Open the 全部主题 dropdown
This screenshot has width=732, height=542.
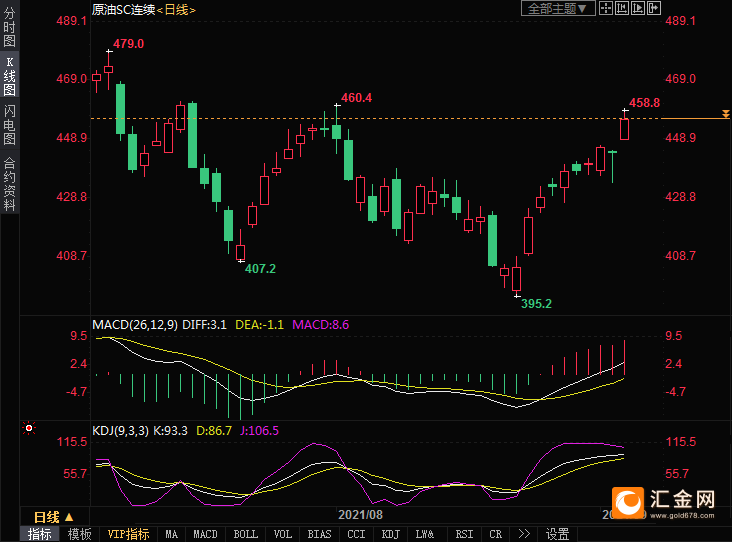[x=558, y=8]
